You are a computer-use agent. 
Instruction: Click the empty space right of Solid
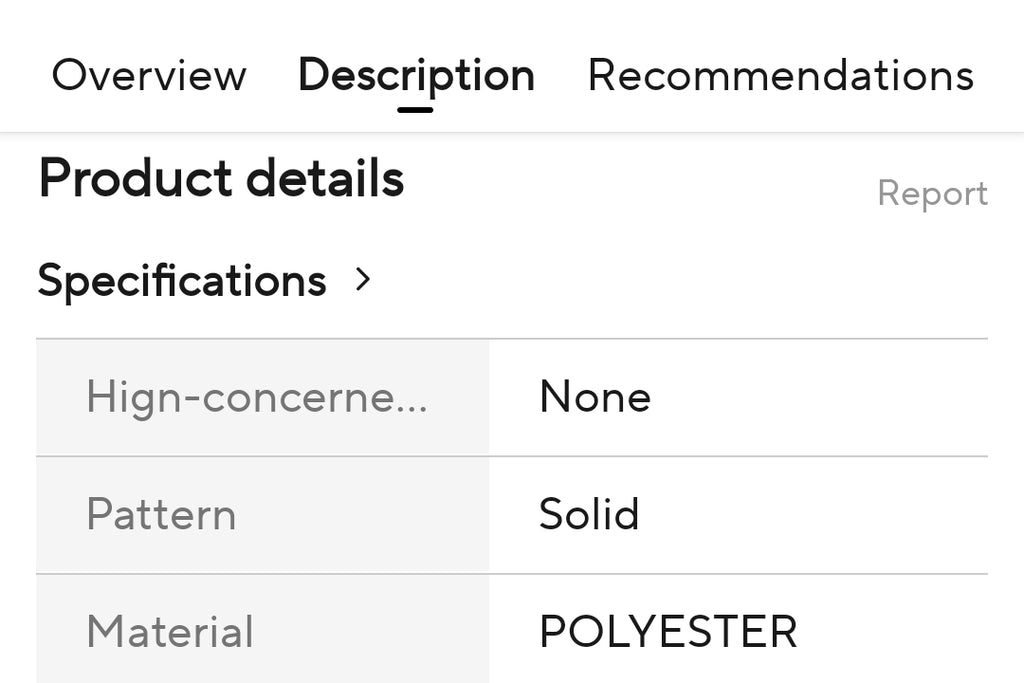(x=813, y=515)
